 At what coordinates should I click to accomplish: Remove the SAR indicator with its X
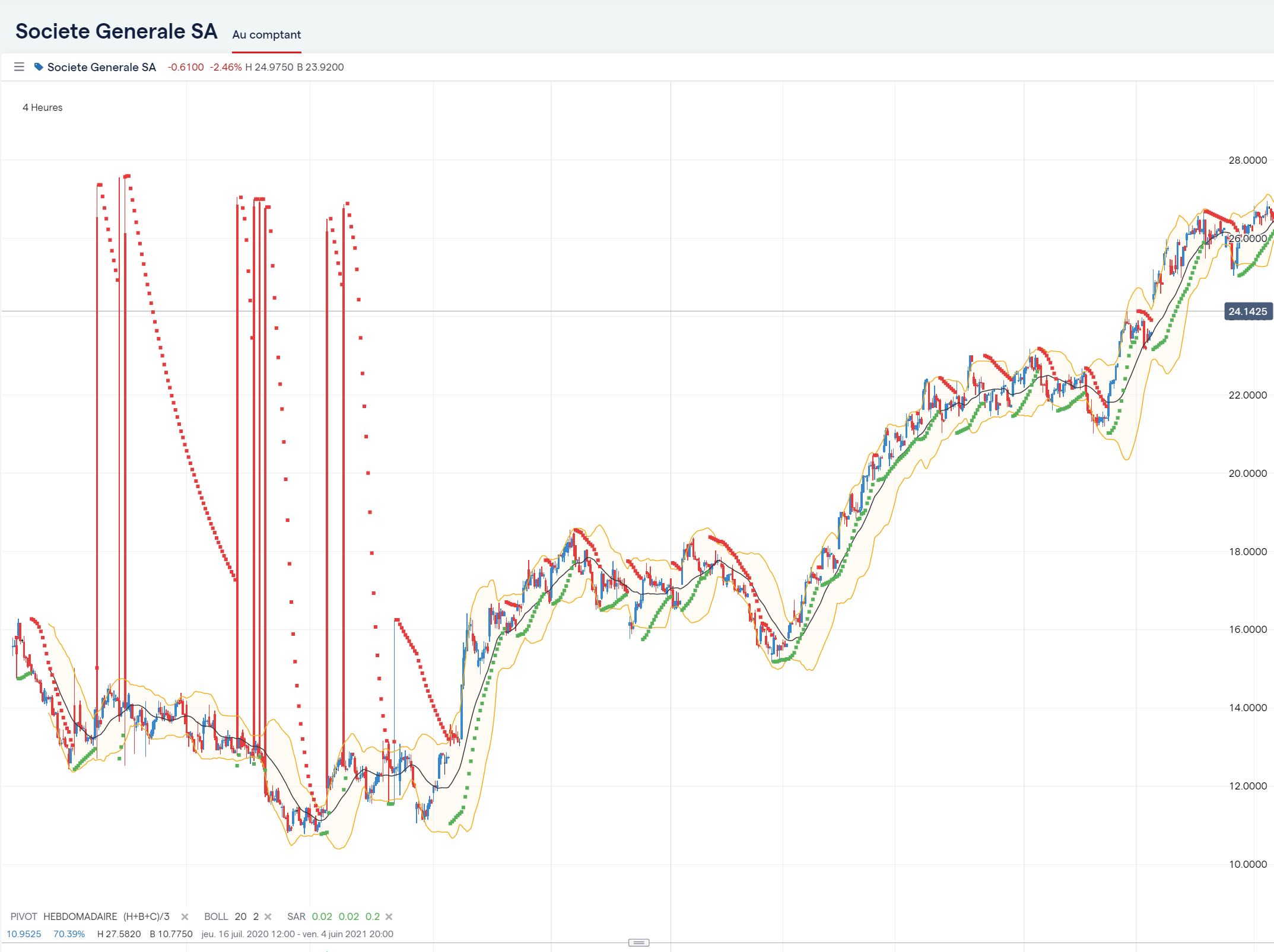pyautogui.click(x=389, y=917)
